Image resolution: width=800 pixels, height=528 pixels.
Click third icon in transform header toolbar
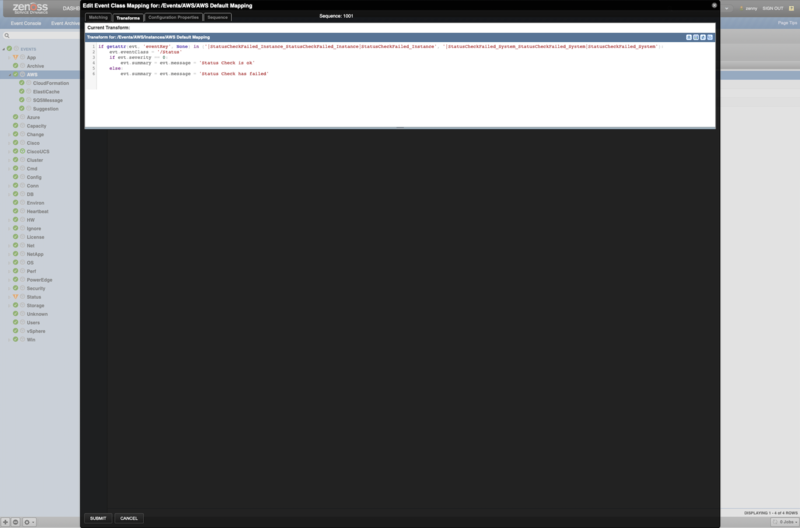(703, 37)
